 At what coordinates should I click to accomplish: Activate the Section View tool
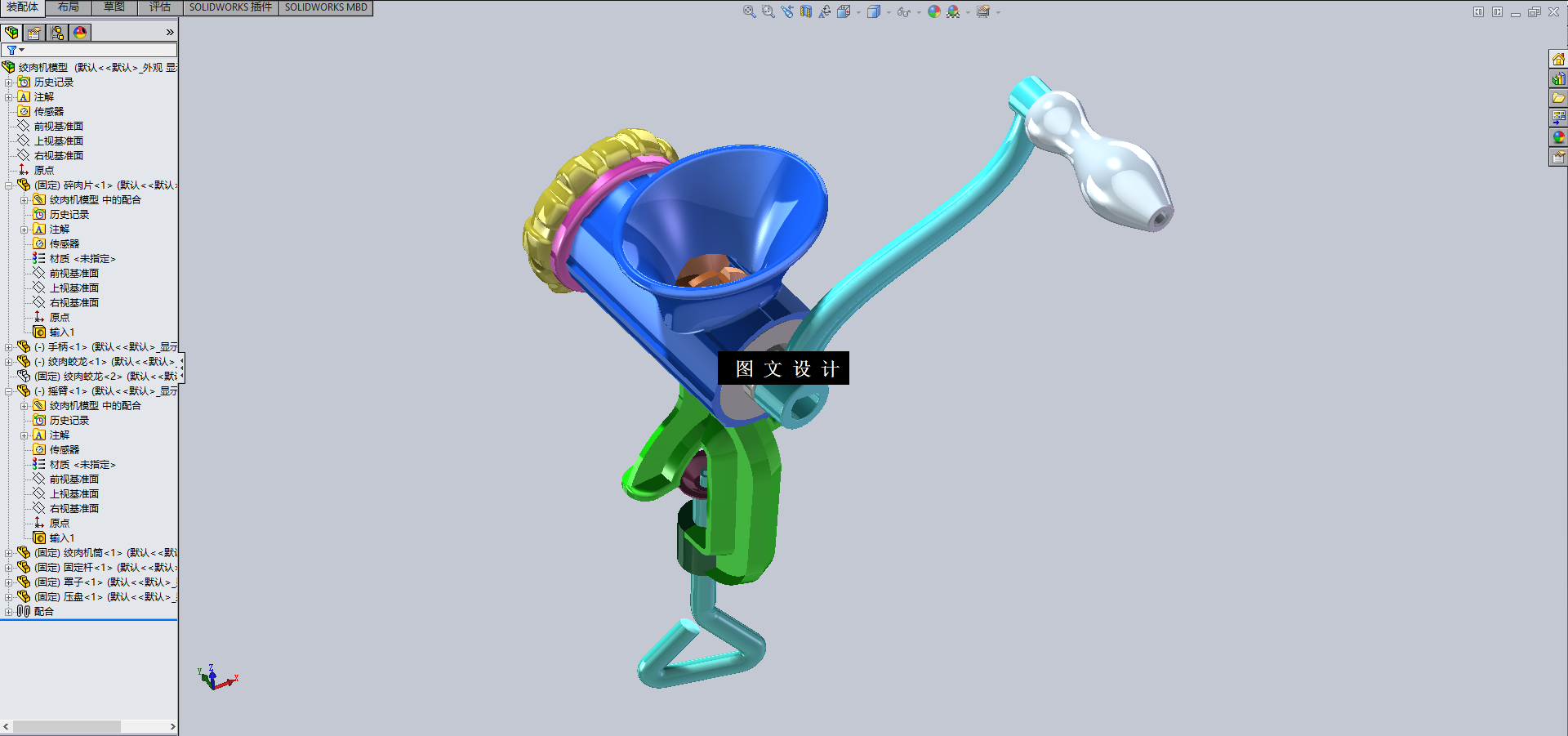pyautogui.click(x=806, y=11)
